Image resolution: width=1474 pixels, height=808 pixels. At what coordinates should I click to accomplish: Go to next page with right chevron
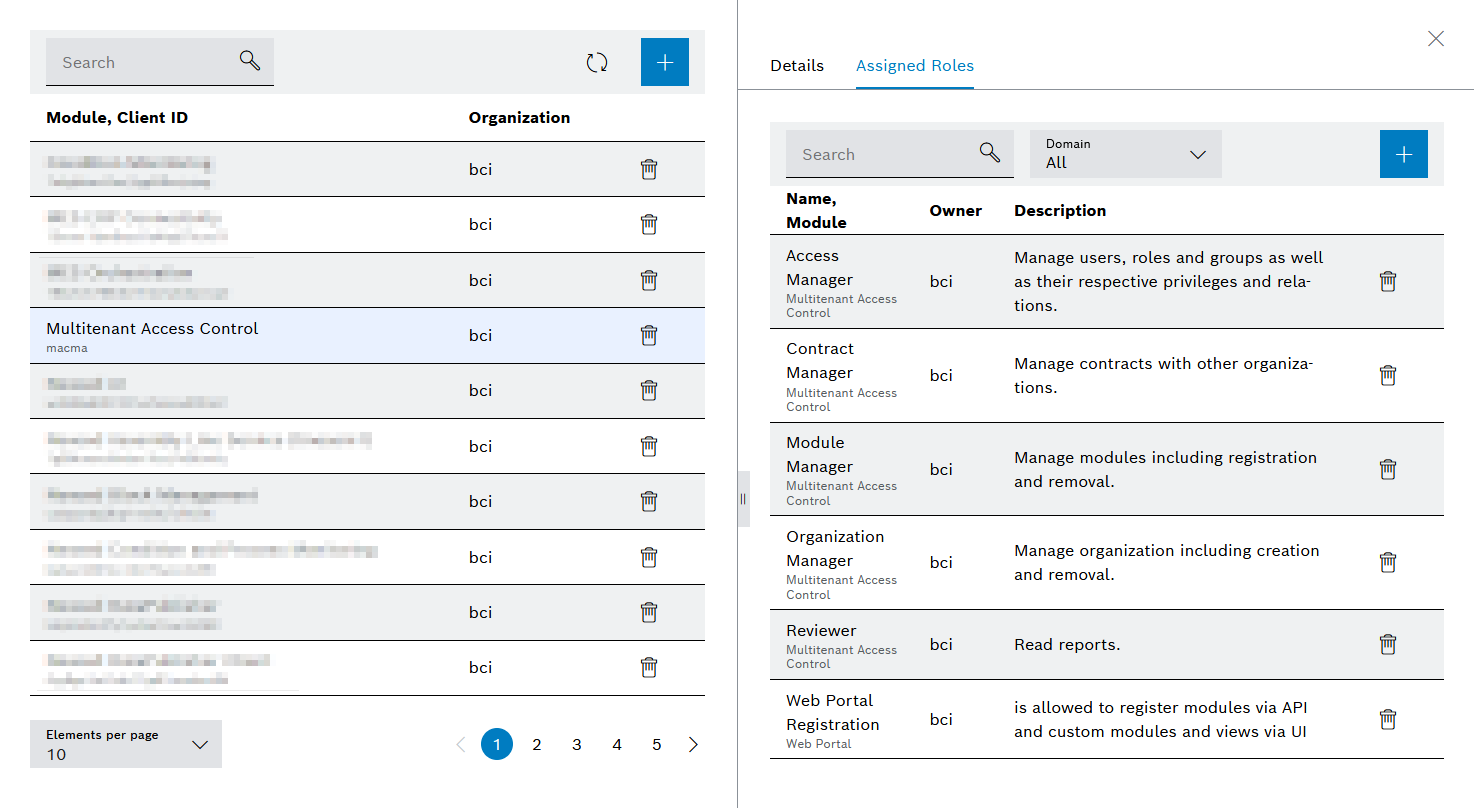tap(694, 744)
